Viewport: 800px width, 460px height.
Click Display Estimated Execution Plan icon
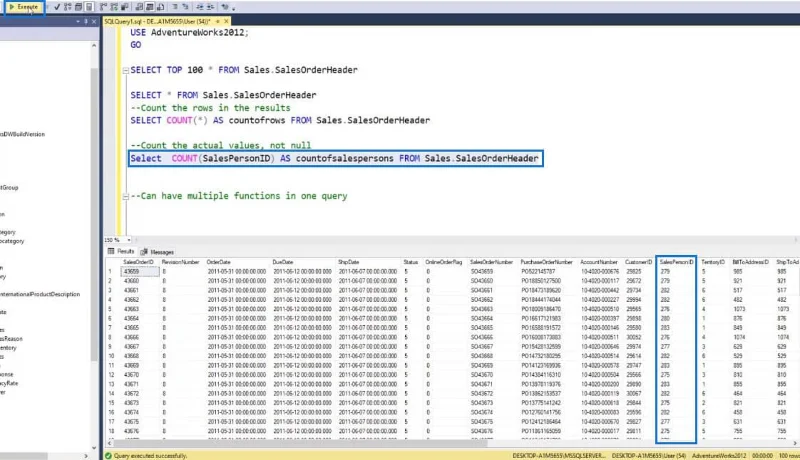pos(67,7)
